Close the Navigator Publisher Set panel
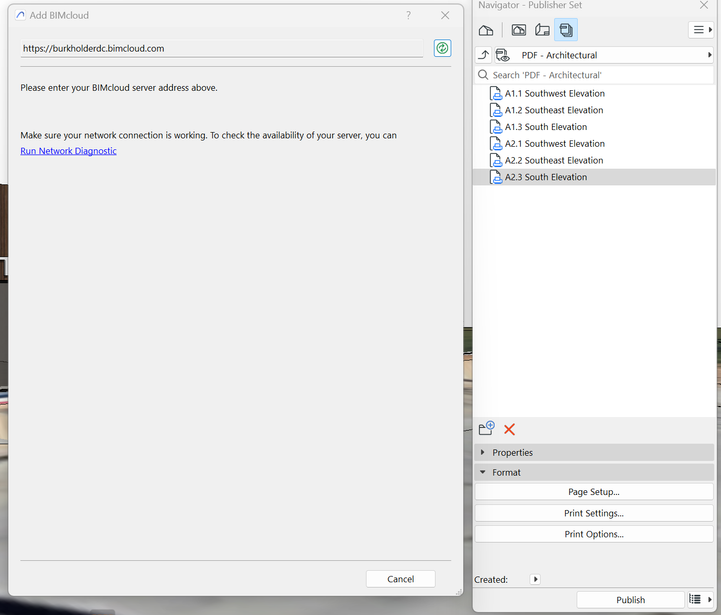721x615 pixels. tap(704, 5)
